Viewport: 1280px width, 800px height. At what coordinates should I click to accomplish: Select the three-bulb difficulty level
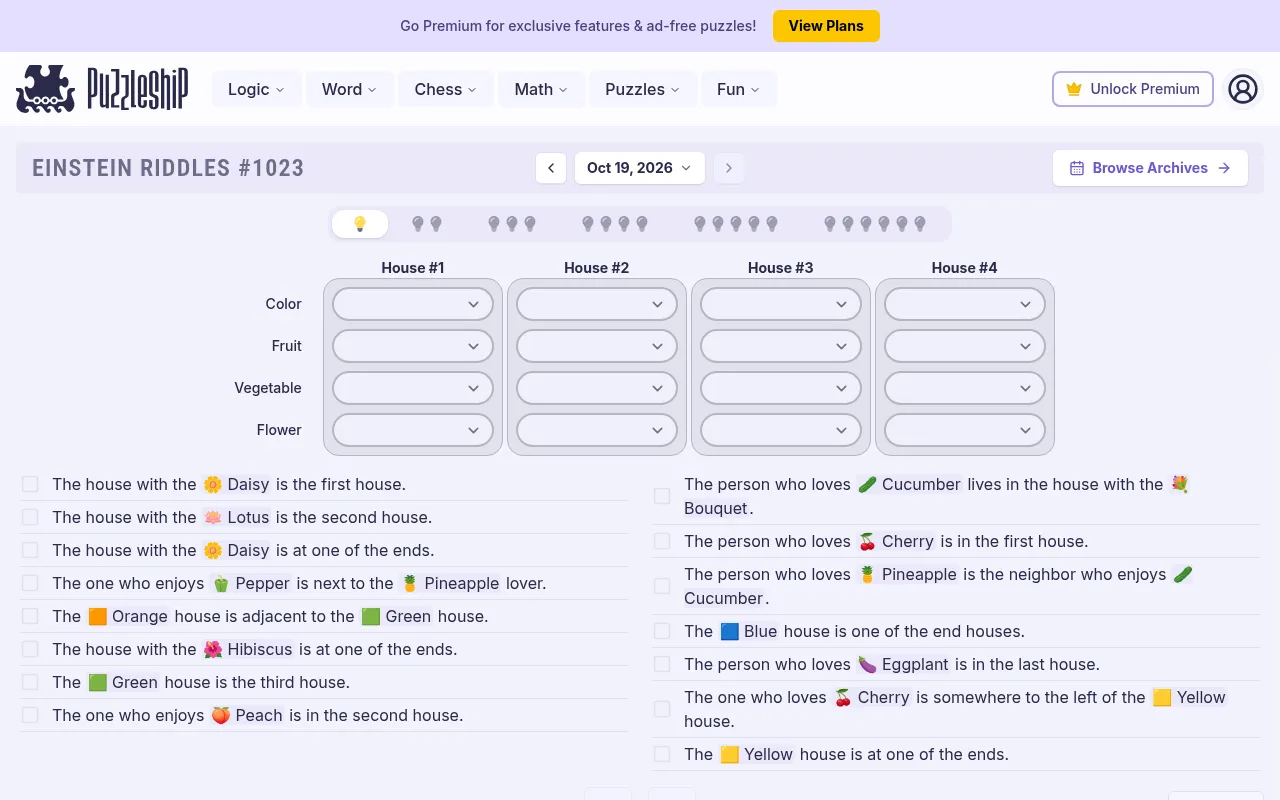512,224
